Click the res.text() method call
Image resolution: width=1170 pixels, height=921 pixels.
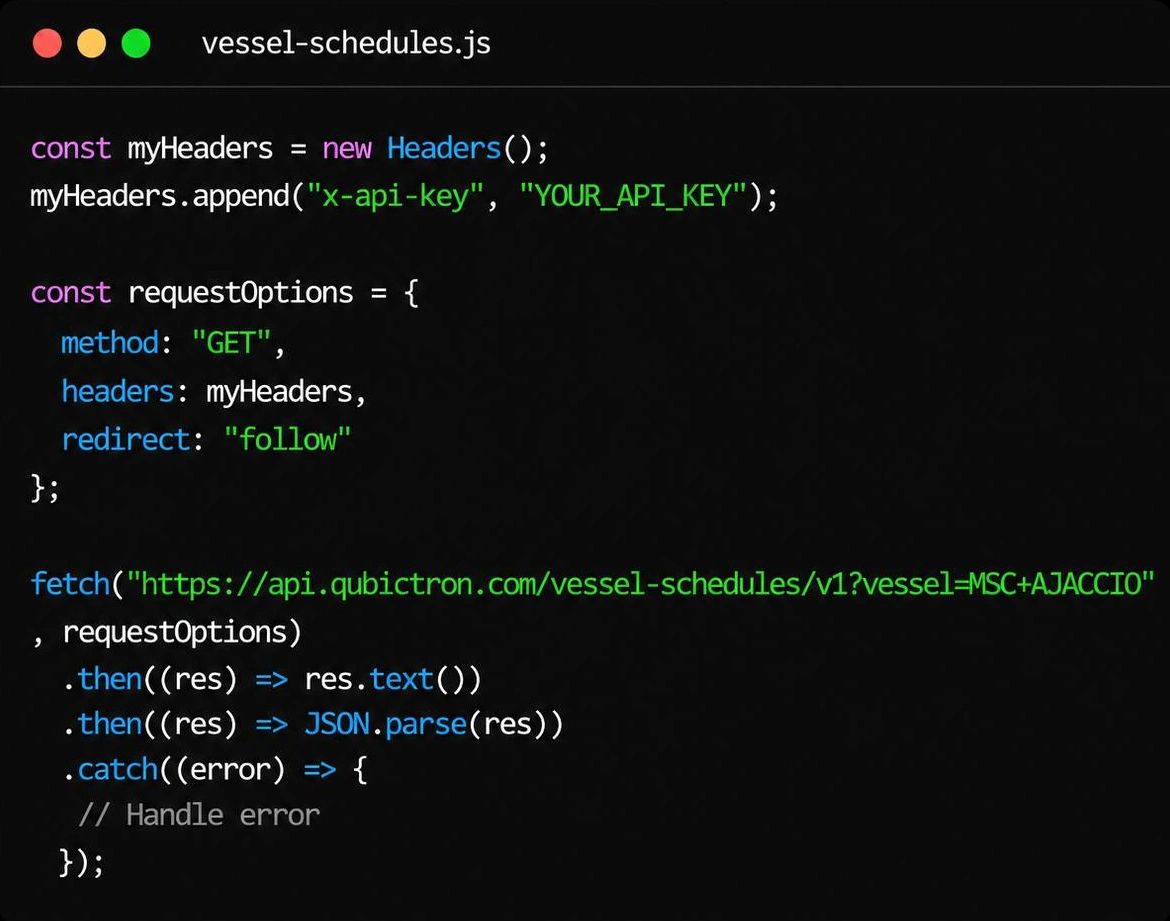coord(392,679)
